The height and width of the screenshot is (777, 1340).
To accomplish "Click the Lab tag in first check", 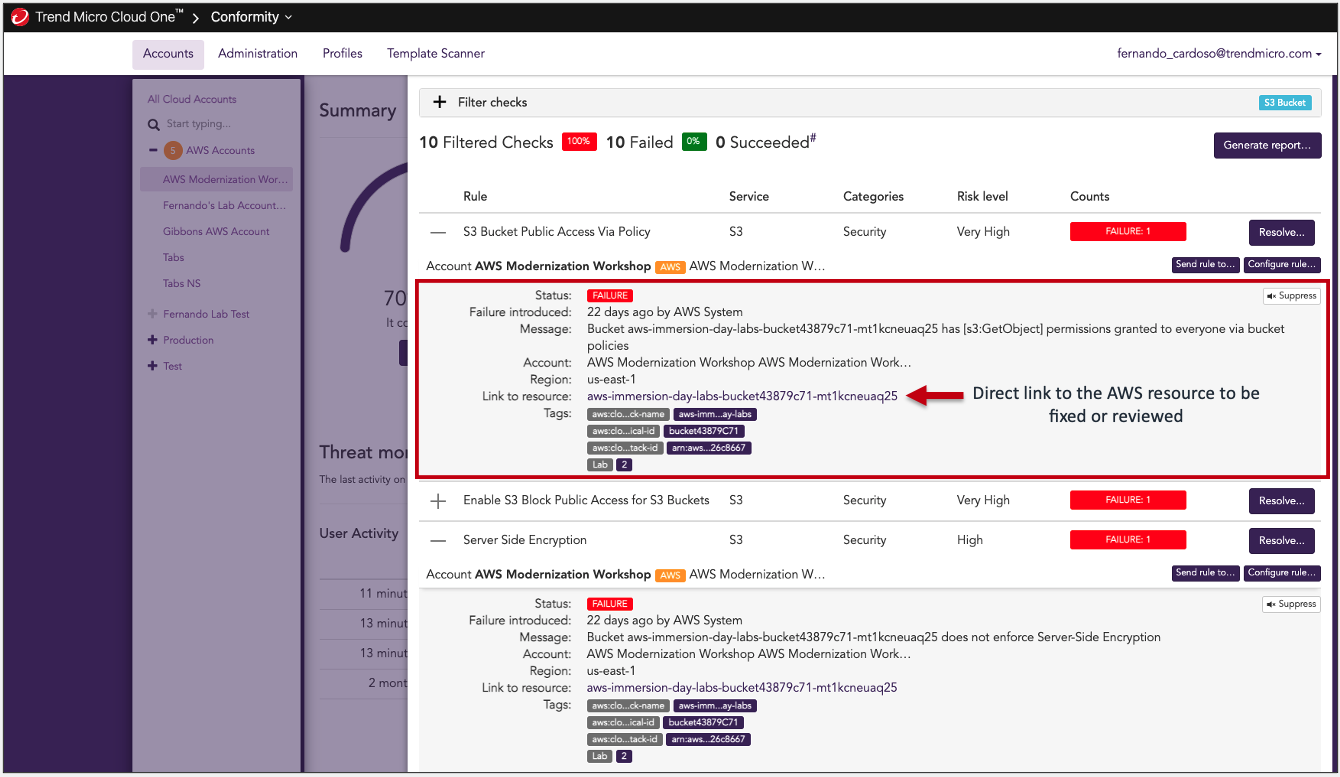I will point(600,465).
